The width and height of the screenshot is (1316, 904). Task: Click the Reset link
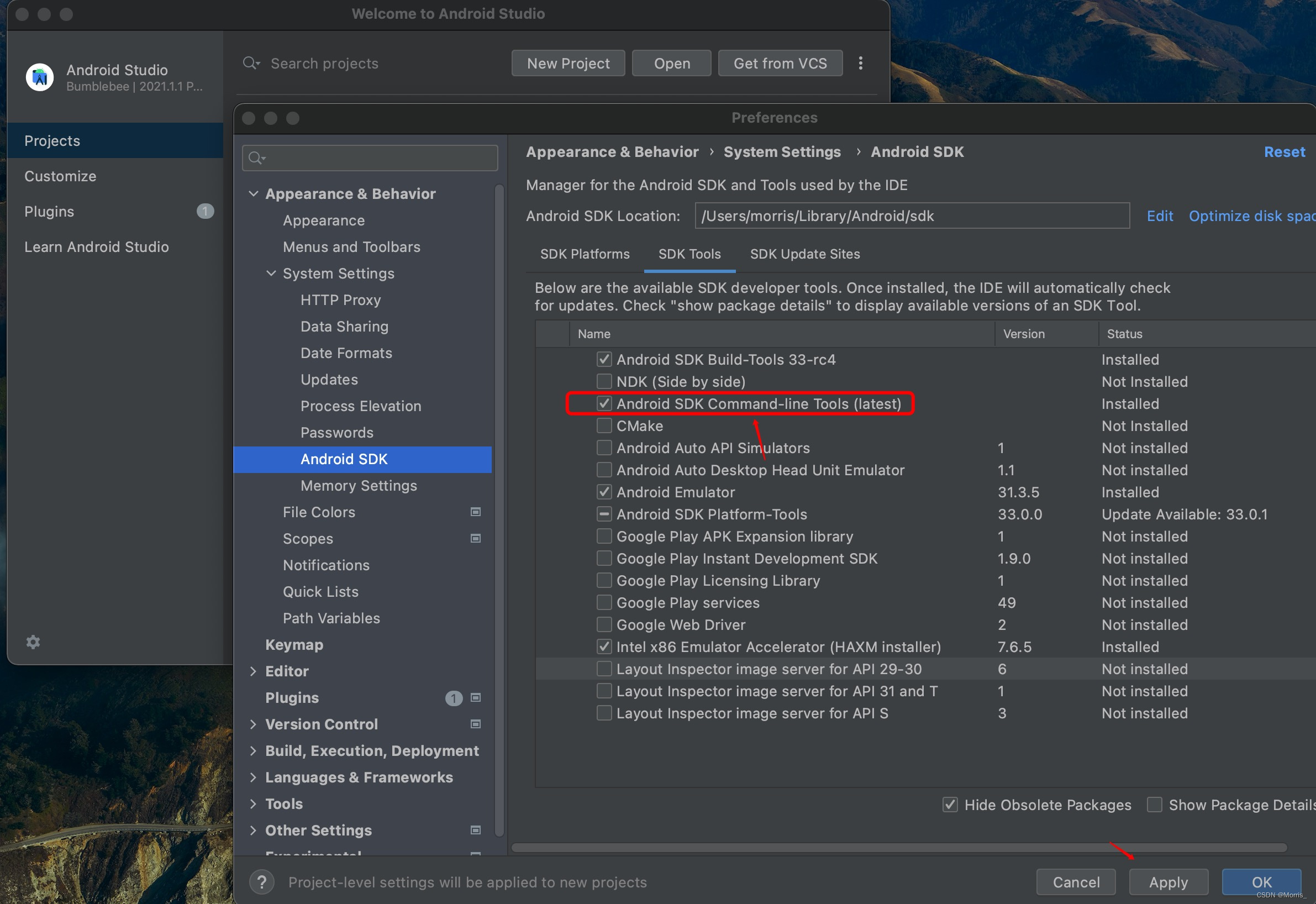point(1285,152)
